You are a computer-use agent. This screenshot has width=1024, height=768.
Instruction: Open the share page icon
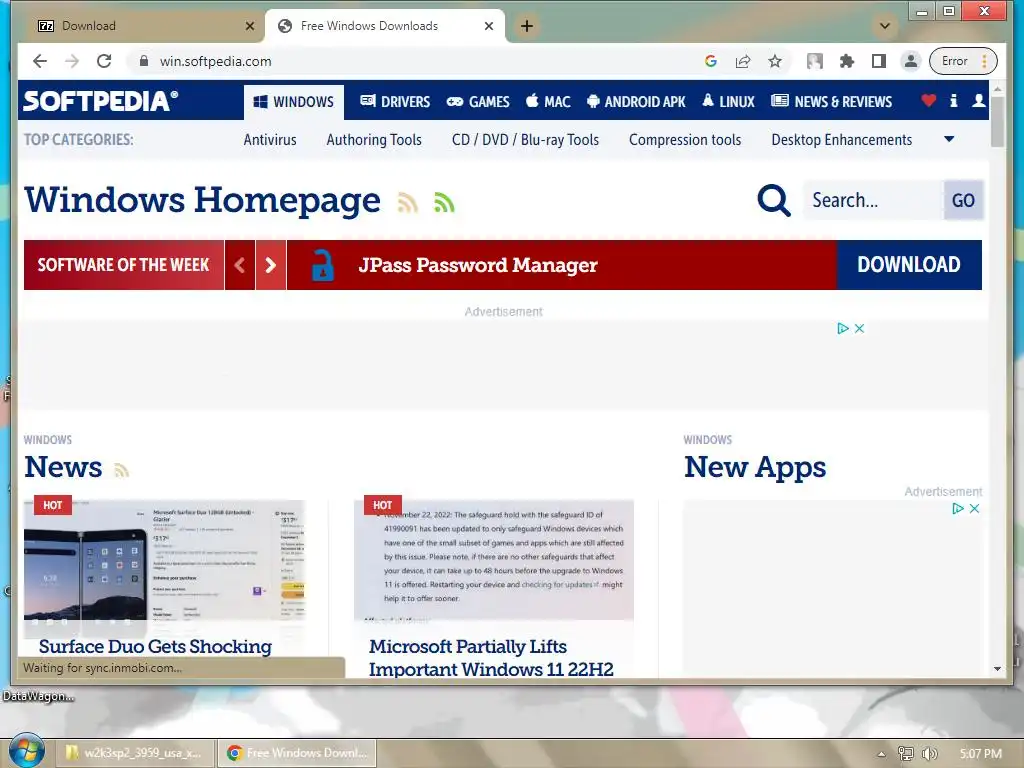(743, 61)
